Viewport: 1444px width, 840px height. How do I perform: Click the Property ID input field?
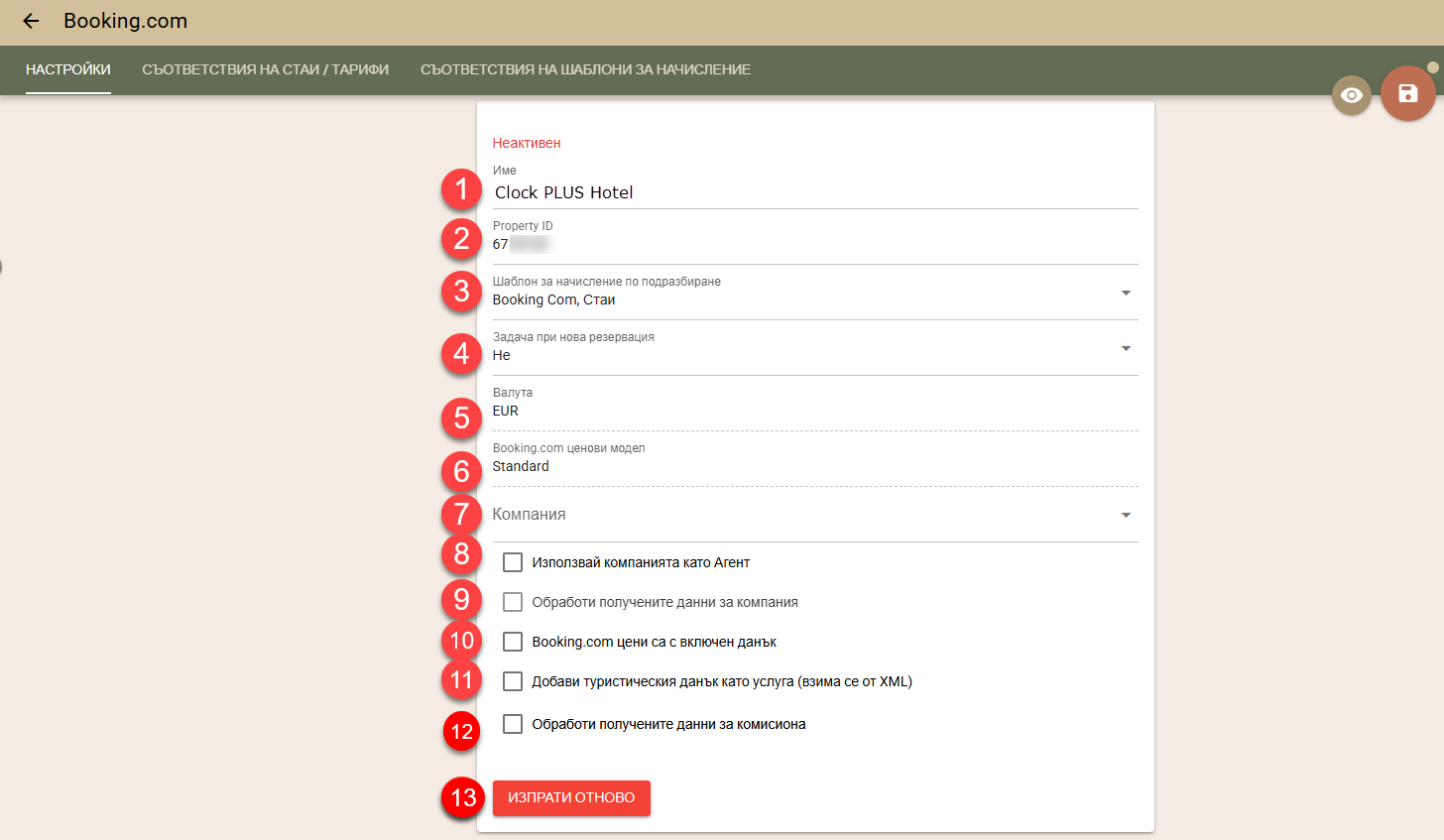[x=815, y=244]
